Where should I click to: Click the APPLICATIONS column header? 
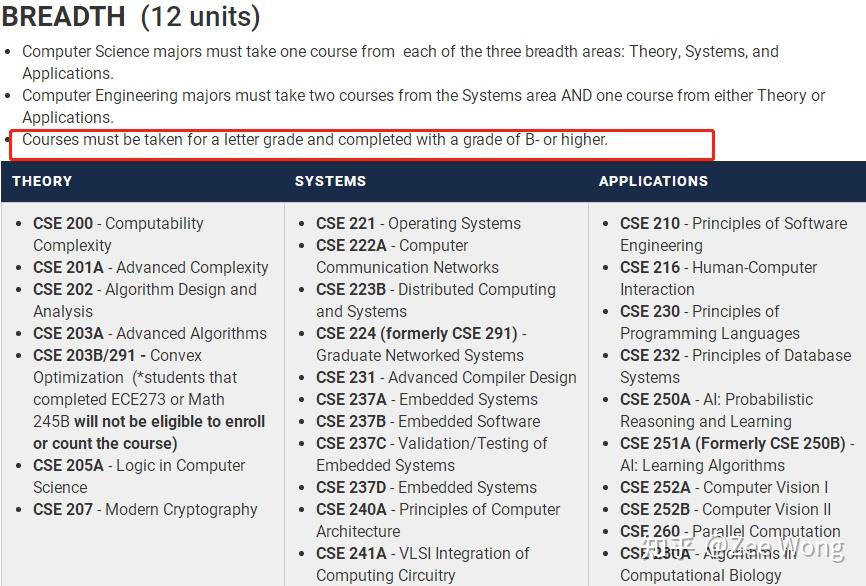pos(653,181)
